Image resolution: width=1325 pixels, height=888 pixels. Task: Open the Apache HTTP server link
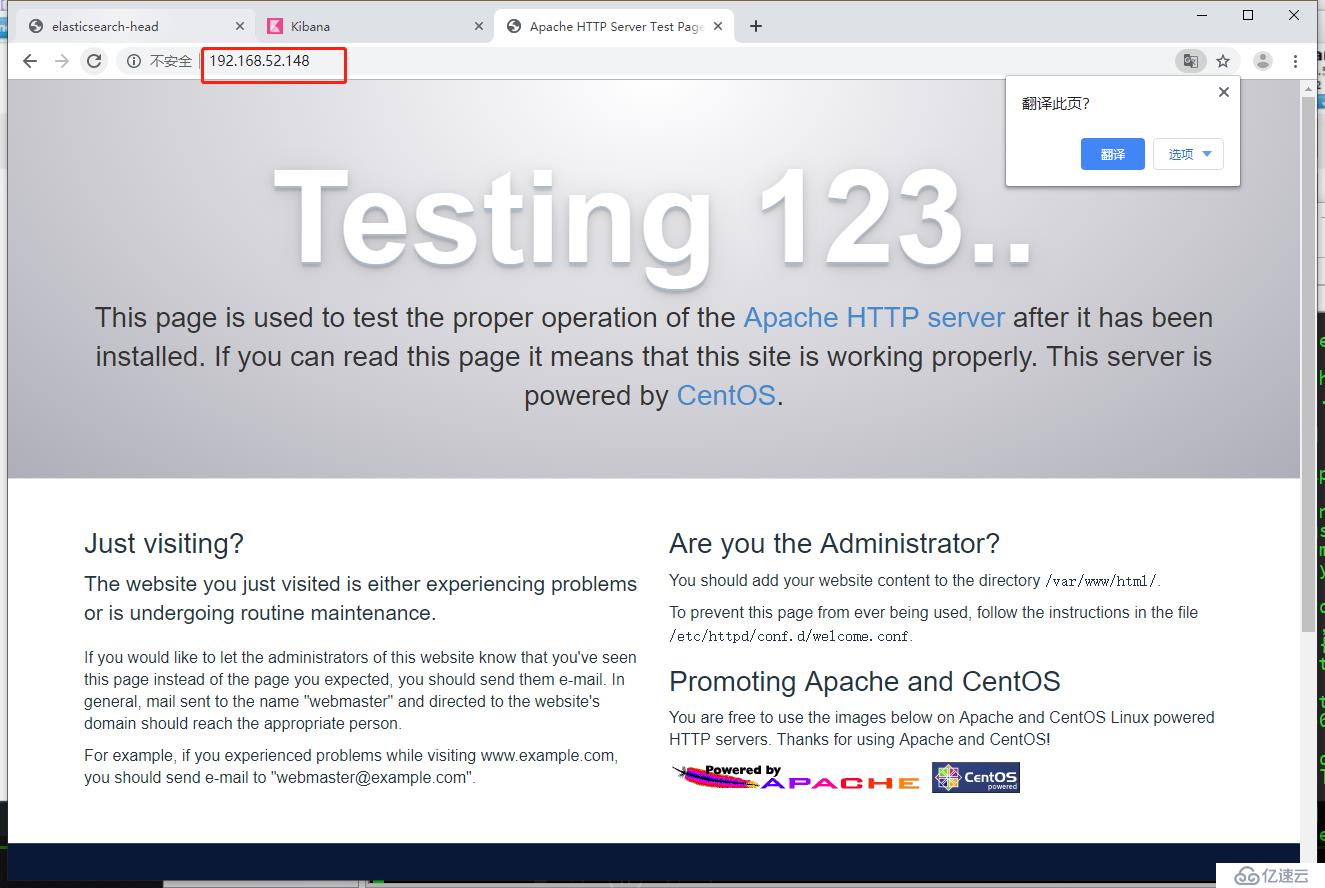(874, 318)
